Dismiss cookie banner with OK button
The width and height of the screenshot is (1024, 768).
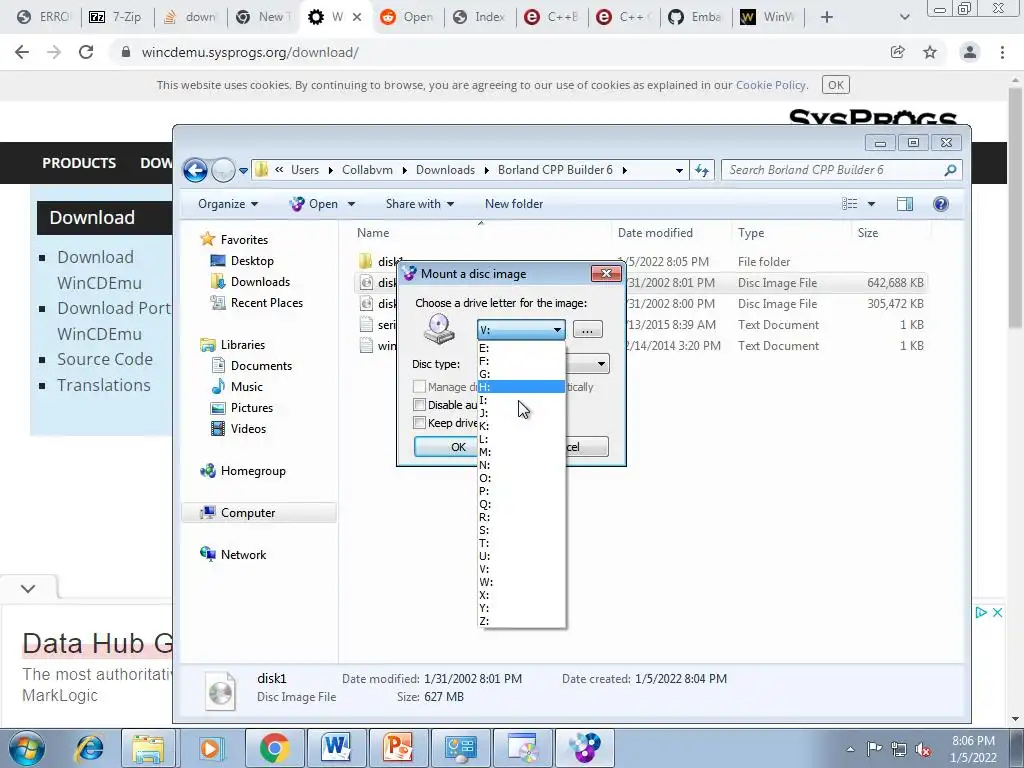click(x=835, y=85)
